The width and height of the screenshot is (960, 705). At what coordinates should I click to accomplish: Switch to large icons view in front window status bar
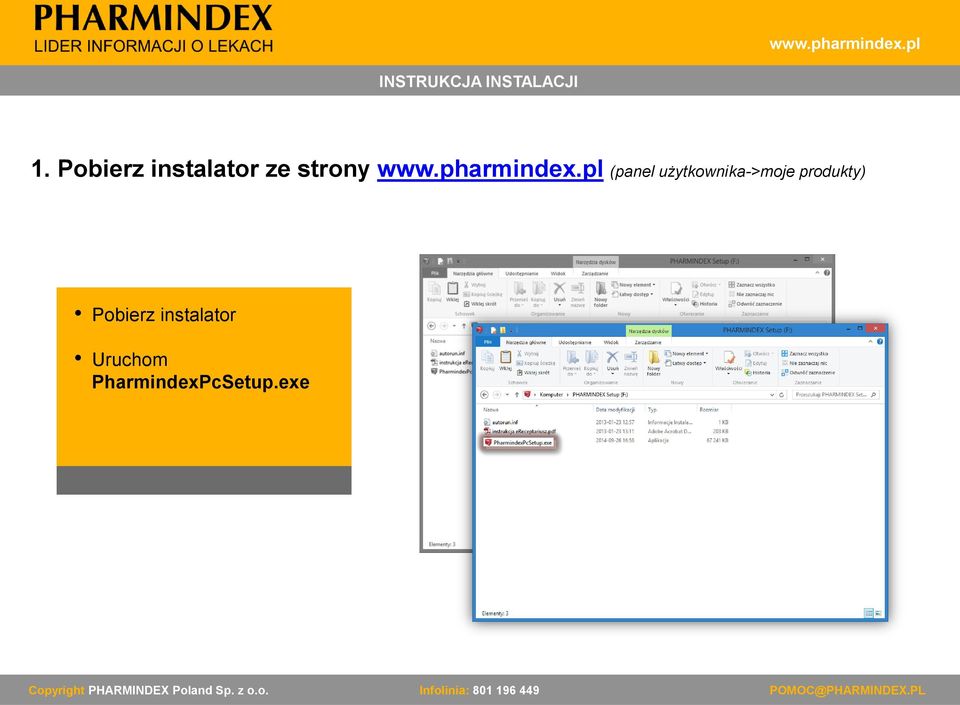879,613
